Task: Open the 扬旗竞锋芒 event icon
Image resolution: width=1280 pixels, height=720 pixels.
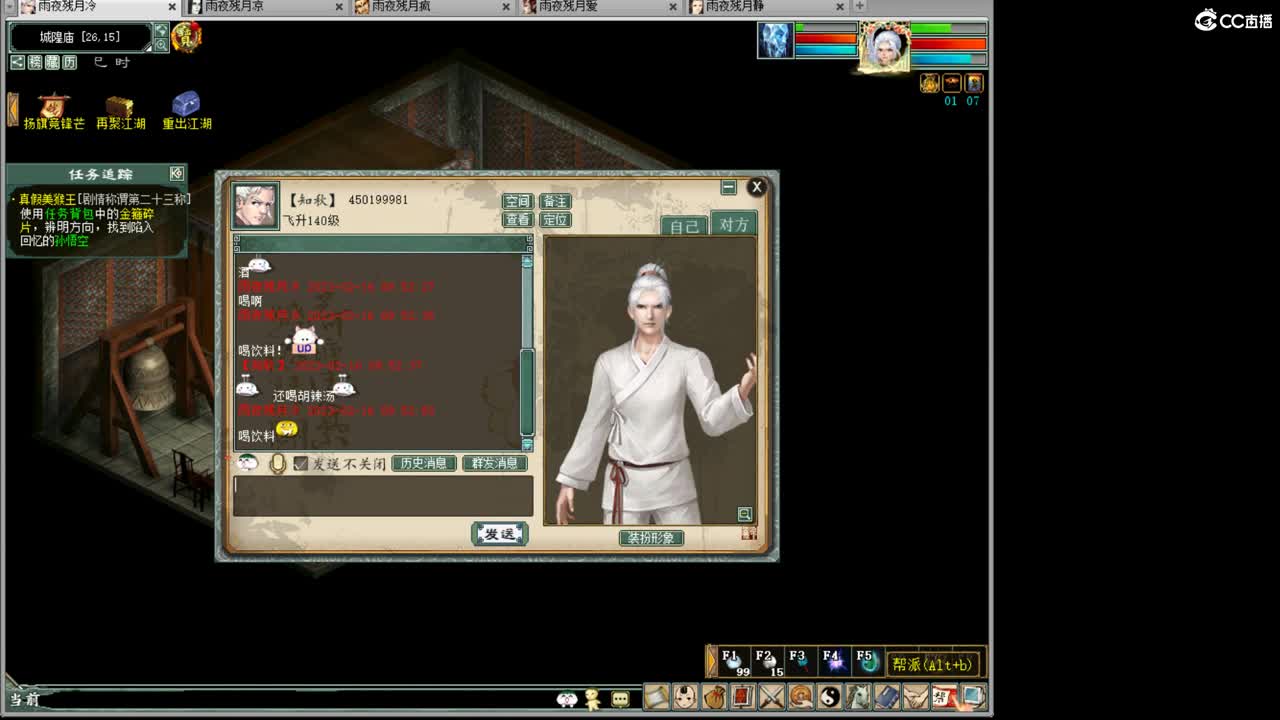Action: [x=54, y=111]
